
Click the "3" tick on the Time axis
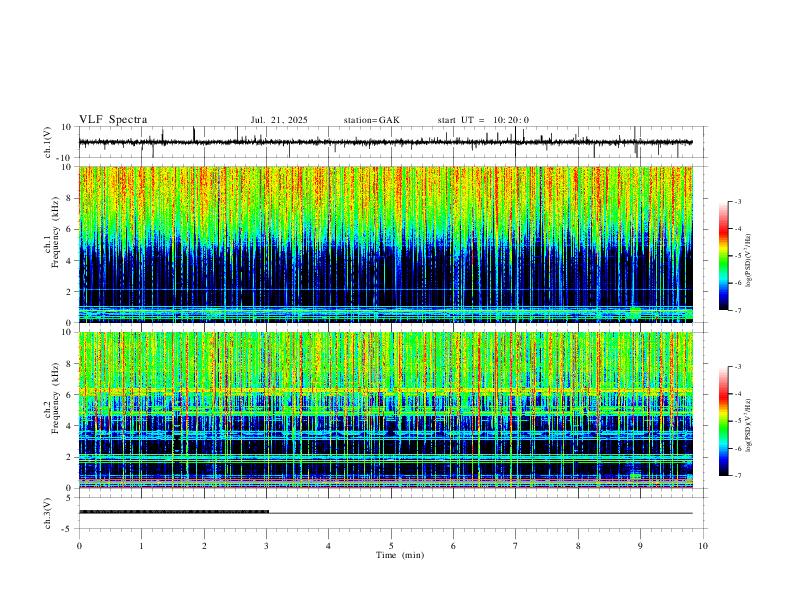coord(266,546)
